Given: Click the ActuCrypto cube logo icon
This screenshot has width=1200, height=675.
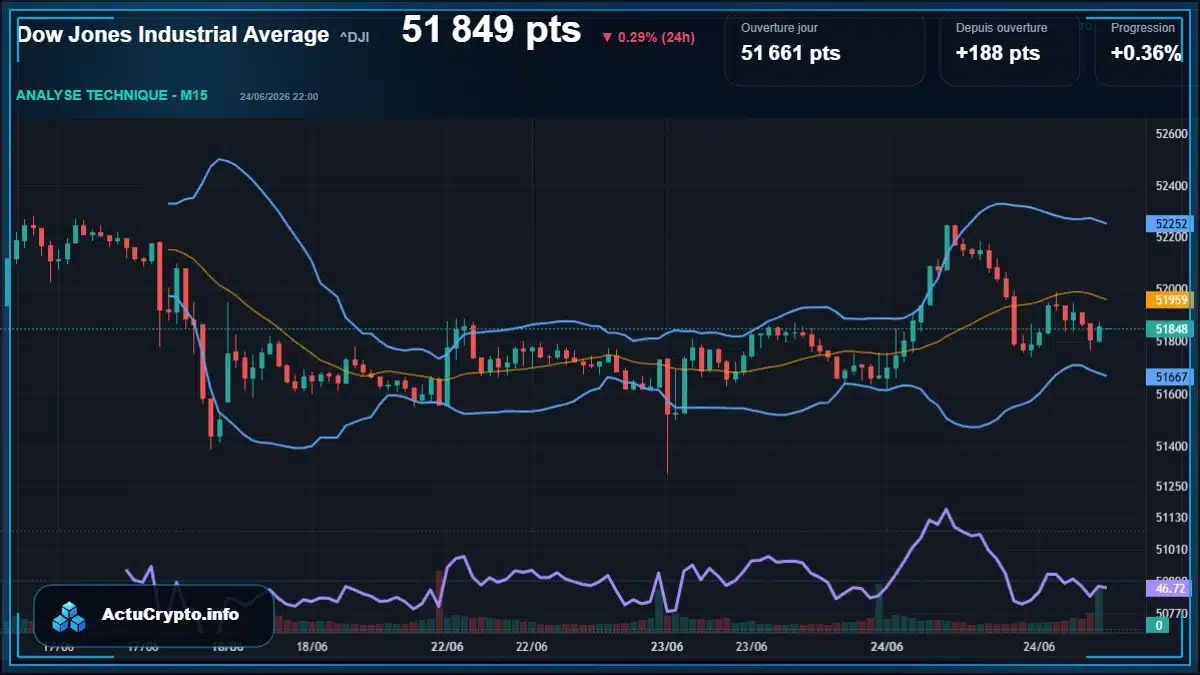Looking at the screenshot, I should pos(70,615).
